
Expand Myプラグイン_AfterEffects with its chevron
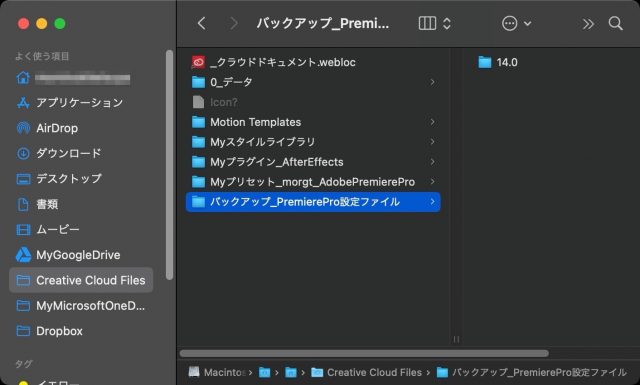click(x=432, y=162)
